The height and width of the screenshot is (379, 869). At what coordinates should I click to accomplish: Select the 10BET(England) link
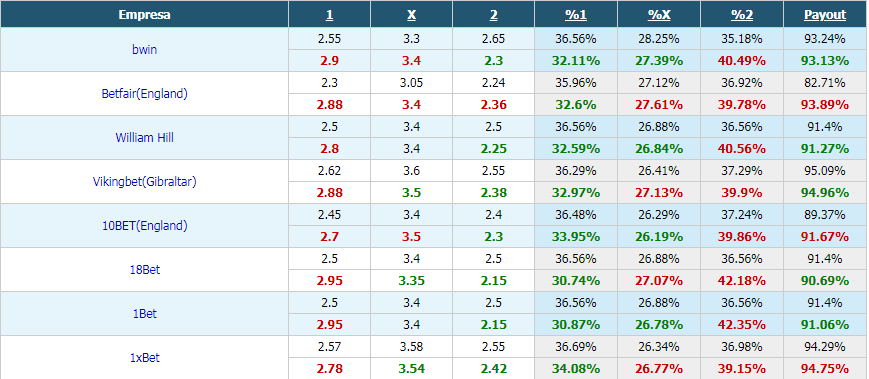tap(144, 226)
